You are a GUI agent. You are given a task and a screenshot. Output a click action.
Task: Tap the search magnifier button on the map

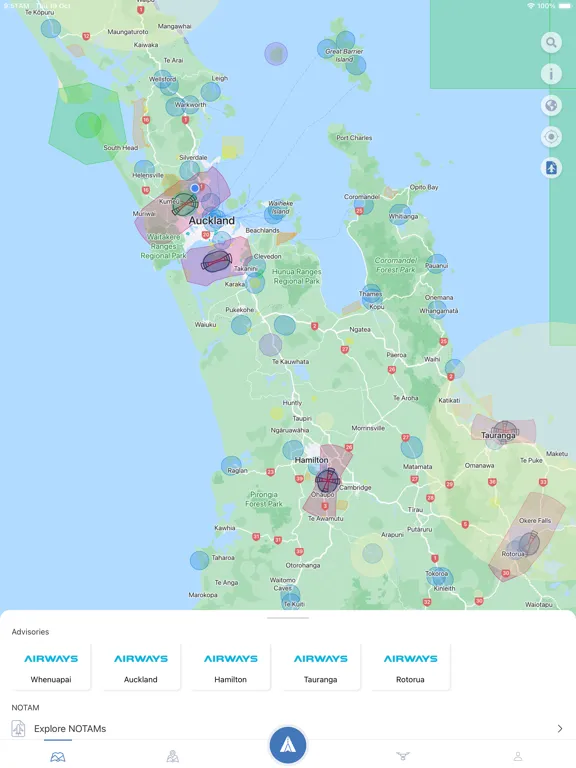tap(551, 43)
